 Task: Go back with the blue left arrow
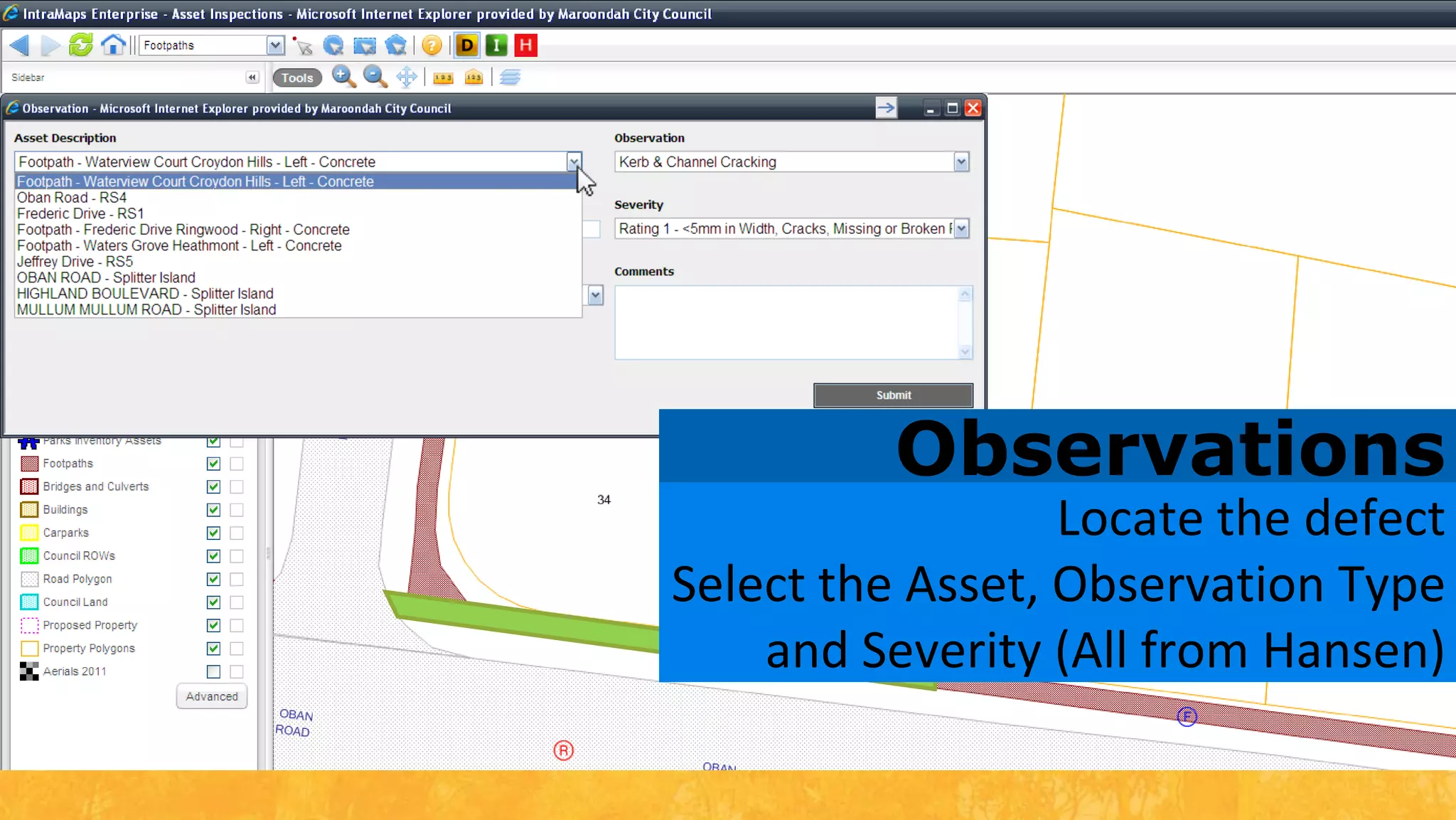[x=20, y=46]
